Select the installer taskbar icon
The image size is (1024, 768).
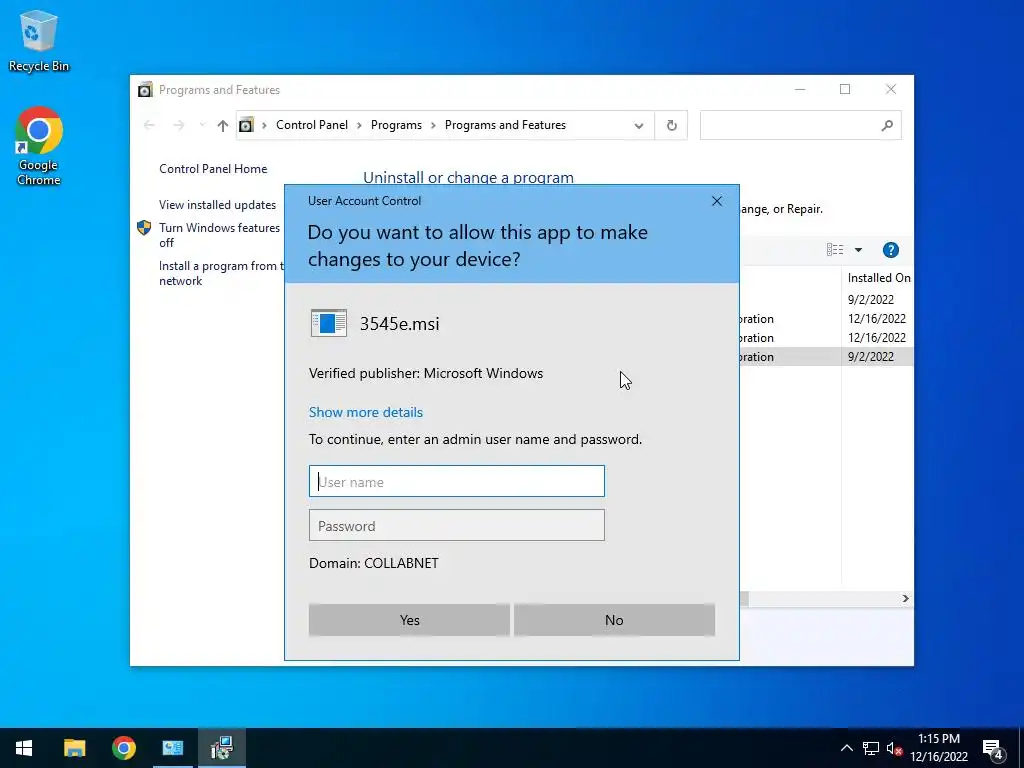point(222,748)
